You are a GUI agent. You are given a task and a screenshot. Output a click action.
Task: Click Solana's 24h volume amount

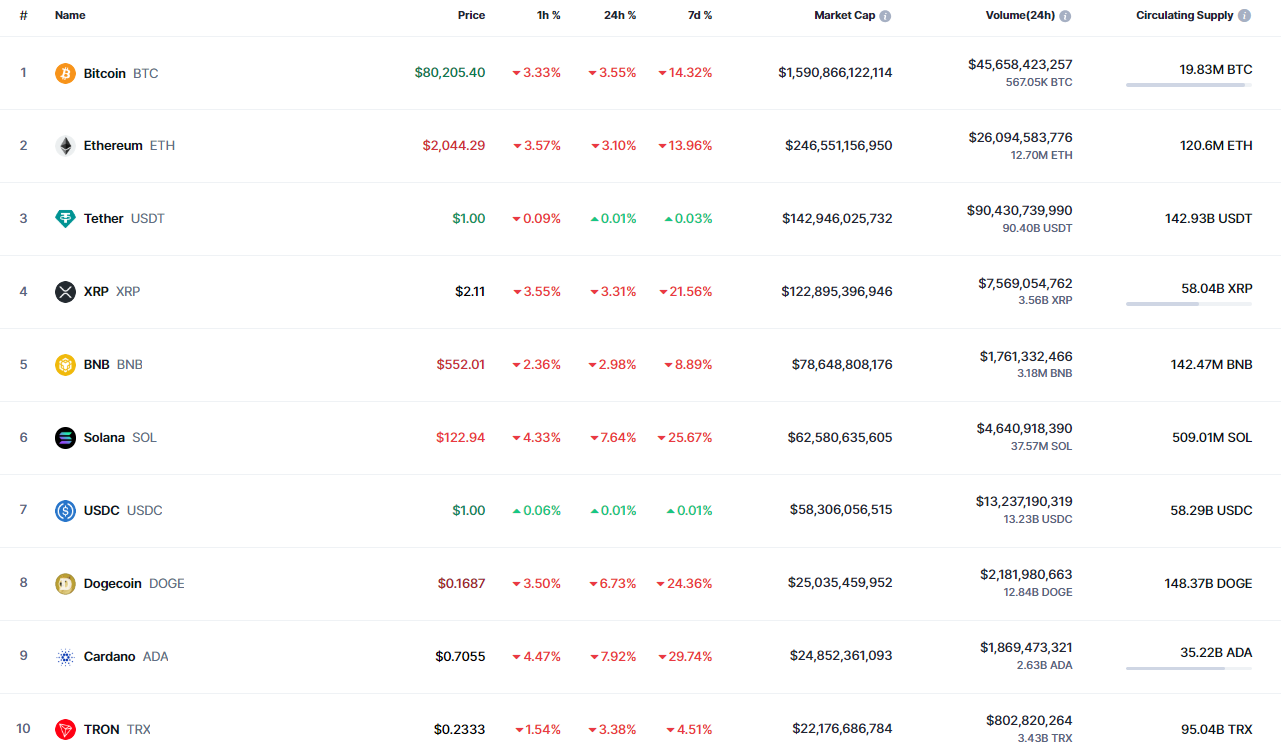1024,429
